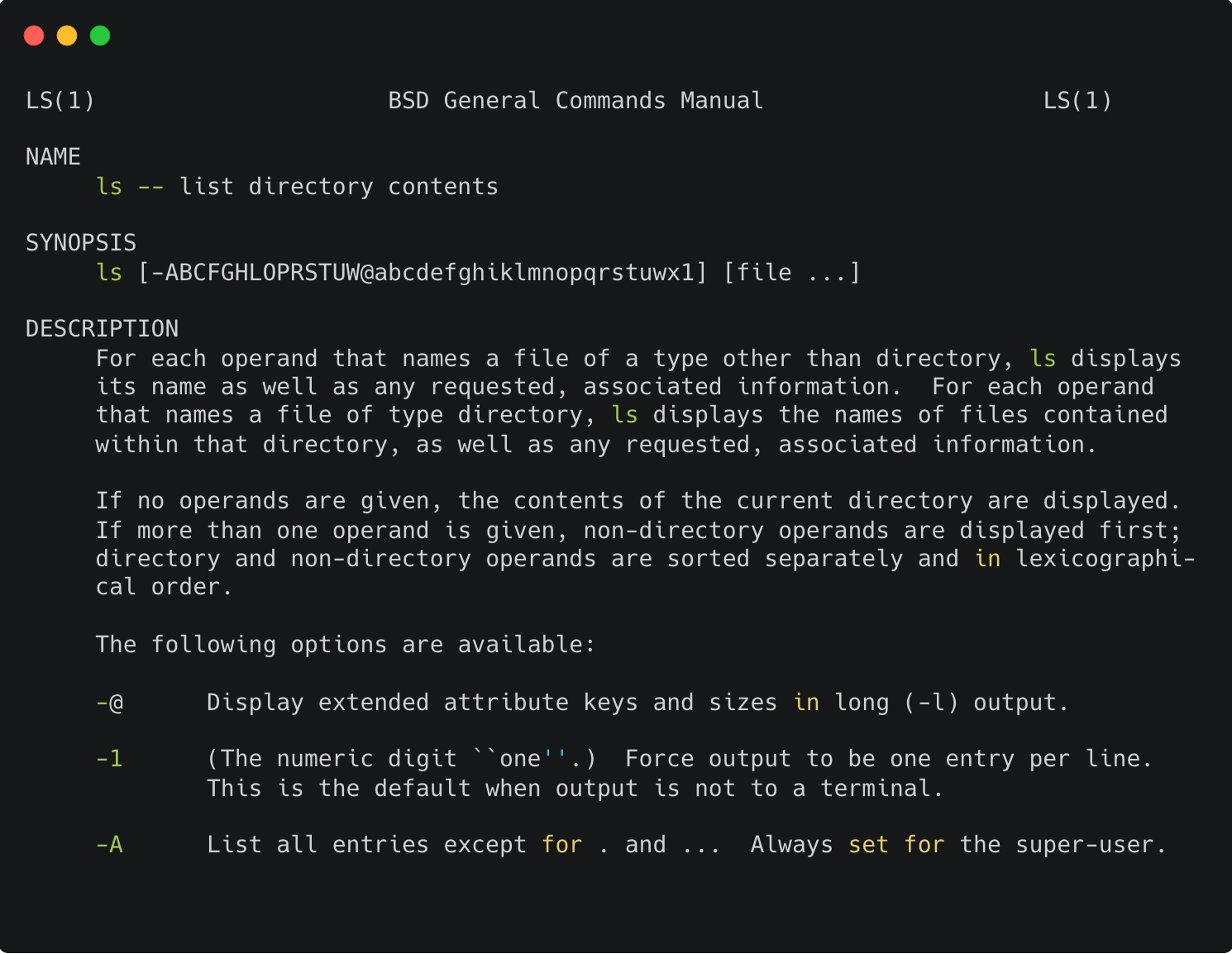The width and height of the screenshot is (1232, 954).
Task: Select the BSD General Commands Manual title
Action: (x=575, y=100)
